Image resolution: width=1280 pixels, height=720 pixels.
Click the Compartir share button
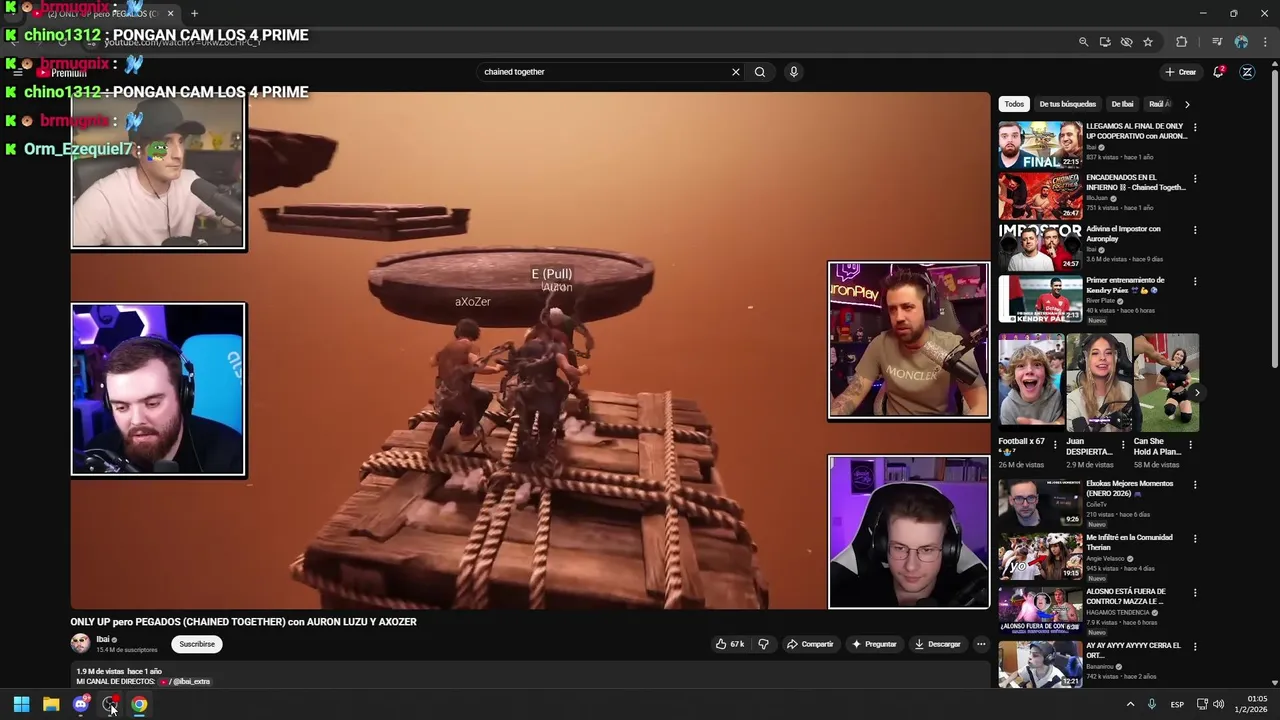(x=810, y=644)
